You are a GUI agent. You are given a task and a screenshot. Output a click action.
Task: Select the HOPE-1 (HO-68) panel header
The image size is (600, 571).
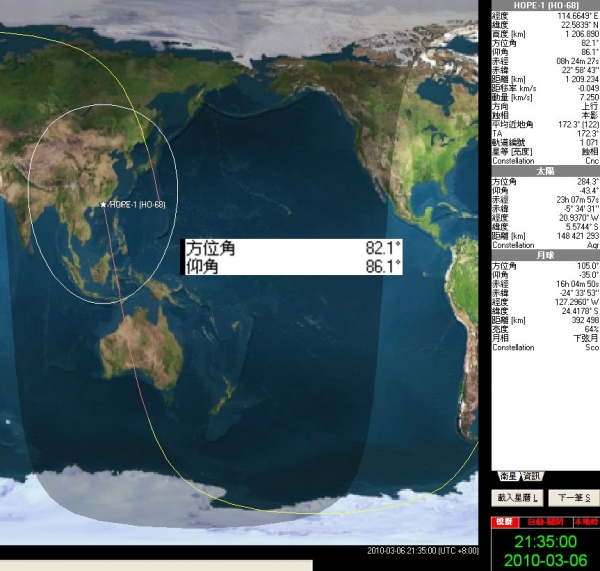click(545, 5)
